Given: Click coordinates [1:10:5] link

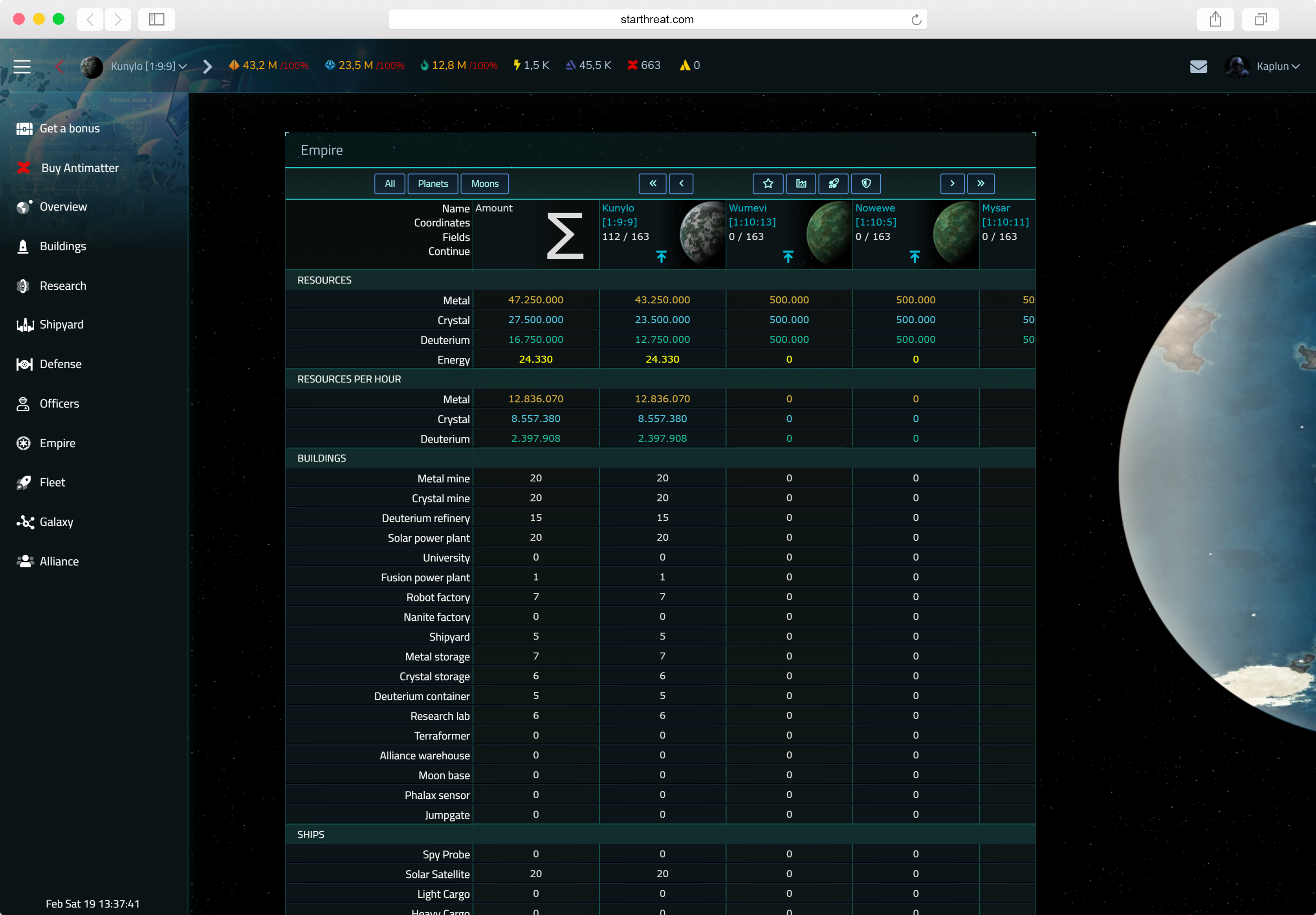Looking at the screenshot, I should (x=876, y=222).
